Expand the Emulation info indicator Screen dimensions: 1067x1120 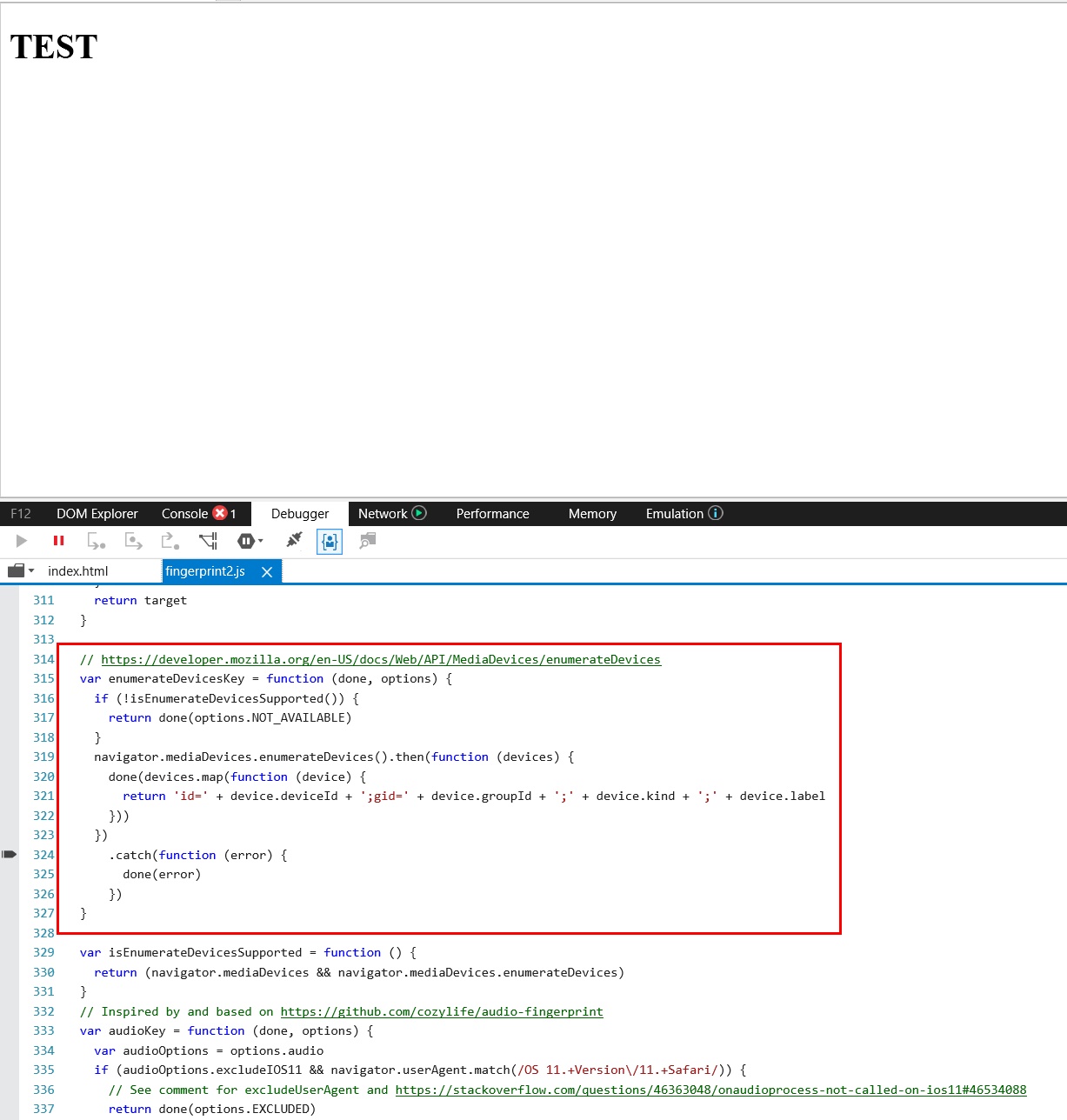[717, 513]
